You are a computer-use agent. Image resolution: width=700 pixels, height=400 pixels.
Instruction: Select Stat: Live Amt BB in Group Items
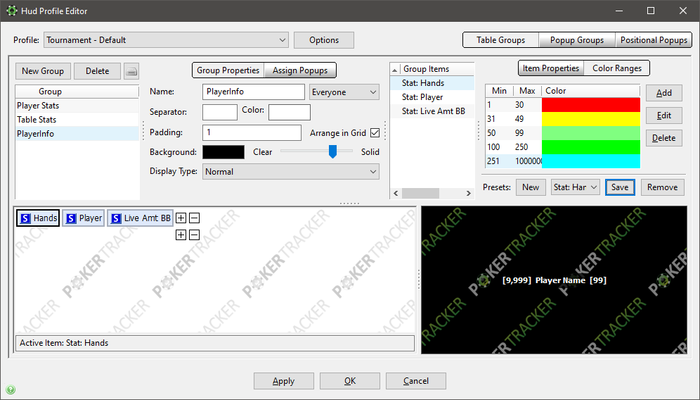coord(432,111)
